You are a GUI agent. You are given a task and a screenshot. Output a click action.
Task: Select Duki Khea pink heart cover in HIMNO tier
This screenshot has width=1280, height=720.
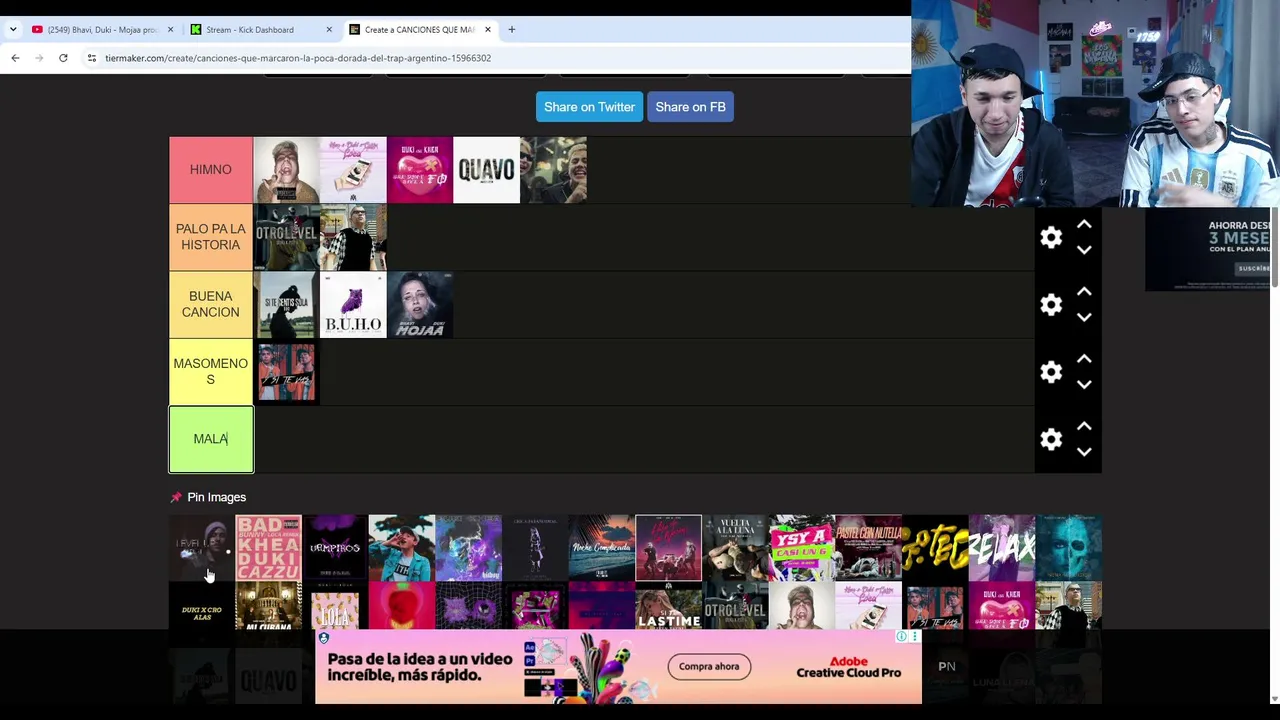420,170
